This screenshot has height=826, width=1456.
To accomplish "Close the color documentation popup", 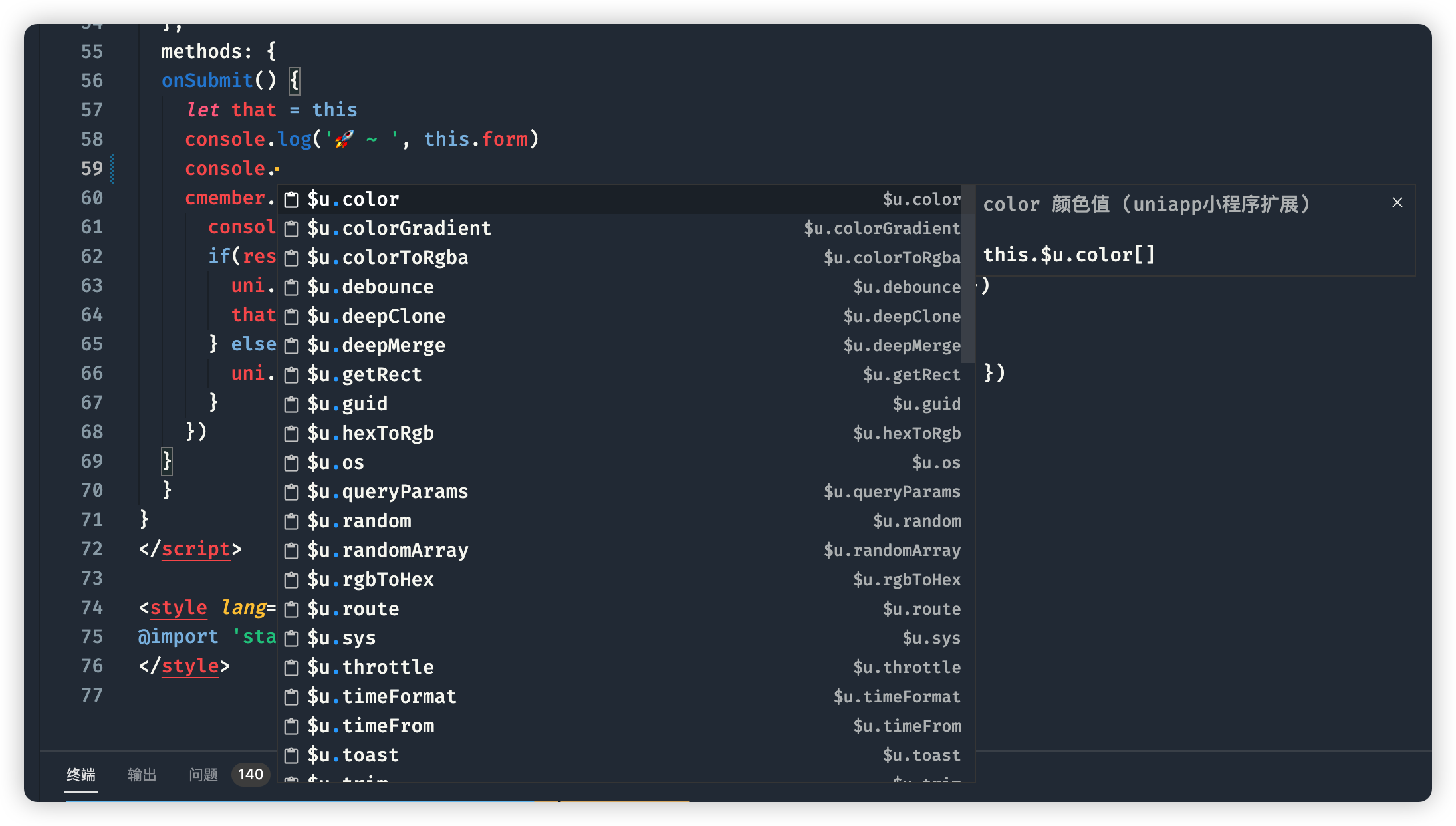I will 1397,202.
